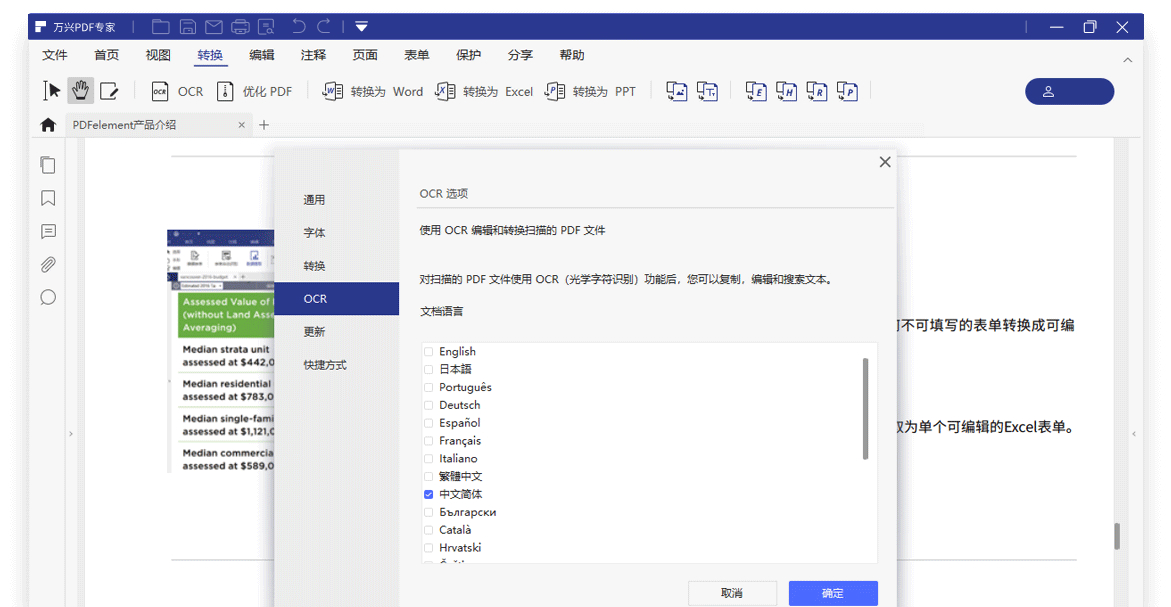
Task: Open the document search panel
Action: (48, 297)
